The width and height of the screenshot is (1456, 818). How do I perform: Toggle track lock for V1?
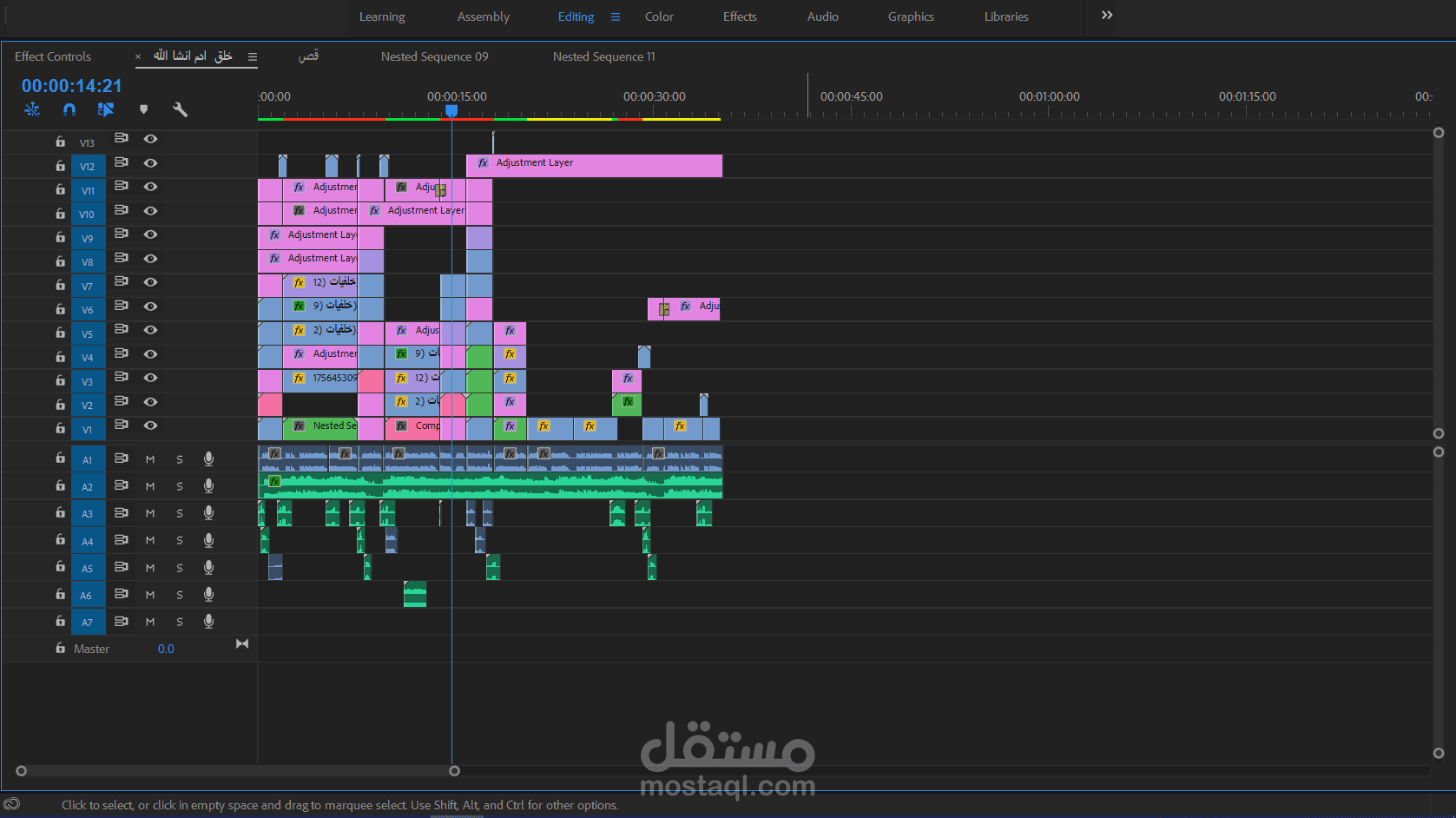60,427
